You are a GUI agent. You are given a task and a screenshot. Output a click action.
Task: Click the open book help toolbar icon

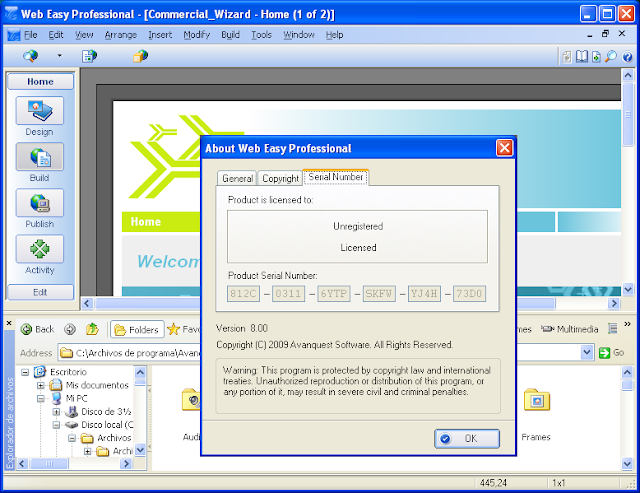point(582,56)
